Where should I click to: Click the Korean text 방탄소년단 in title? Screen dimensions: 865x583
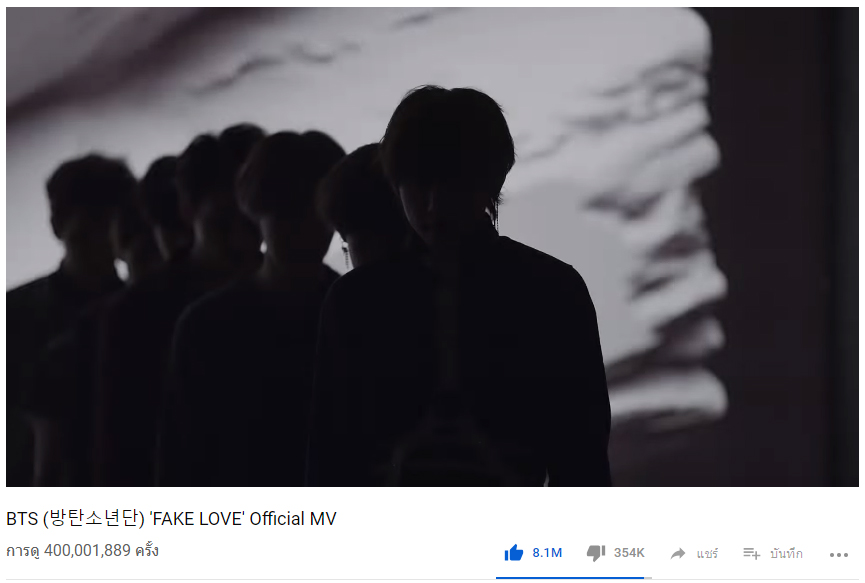click(94, 518)
